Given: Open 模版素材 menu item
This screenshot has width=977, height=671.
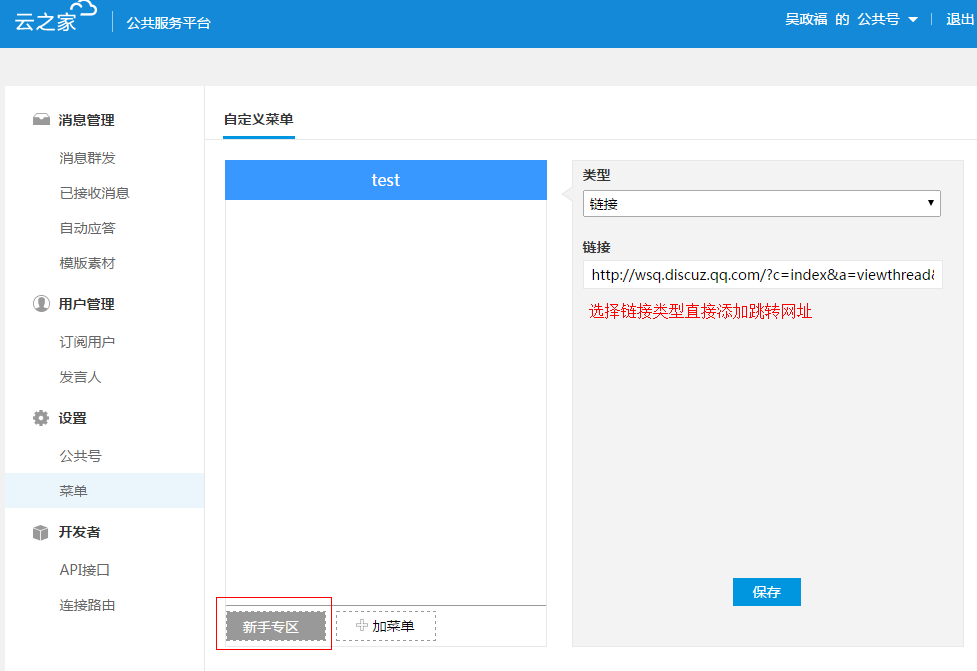Looking at the screenshot, I should (x=88, y=263).
